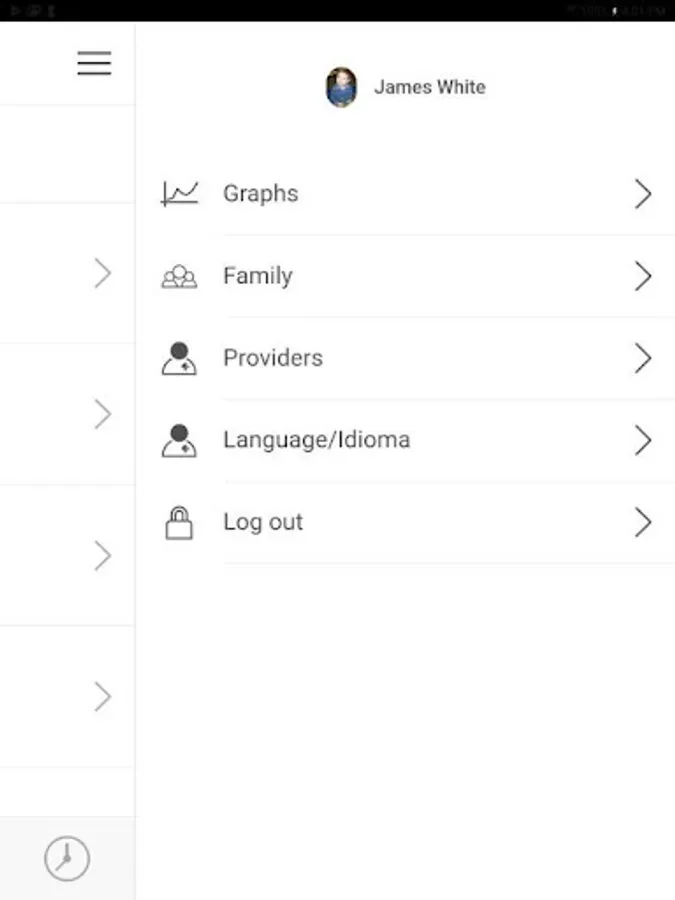Tap the Language/Idioma person icon

(x=179, y=440)
